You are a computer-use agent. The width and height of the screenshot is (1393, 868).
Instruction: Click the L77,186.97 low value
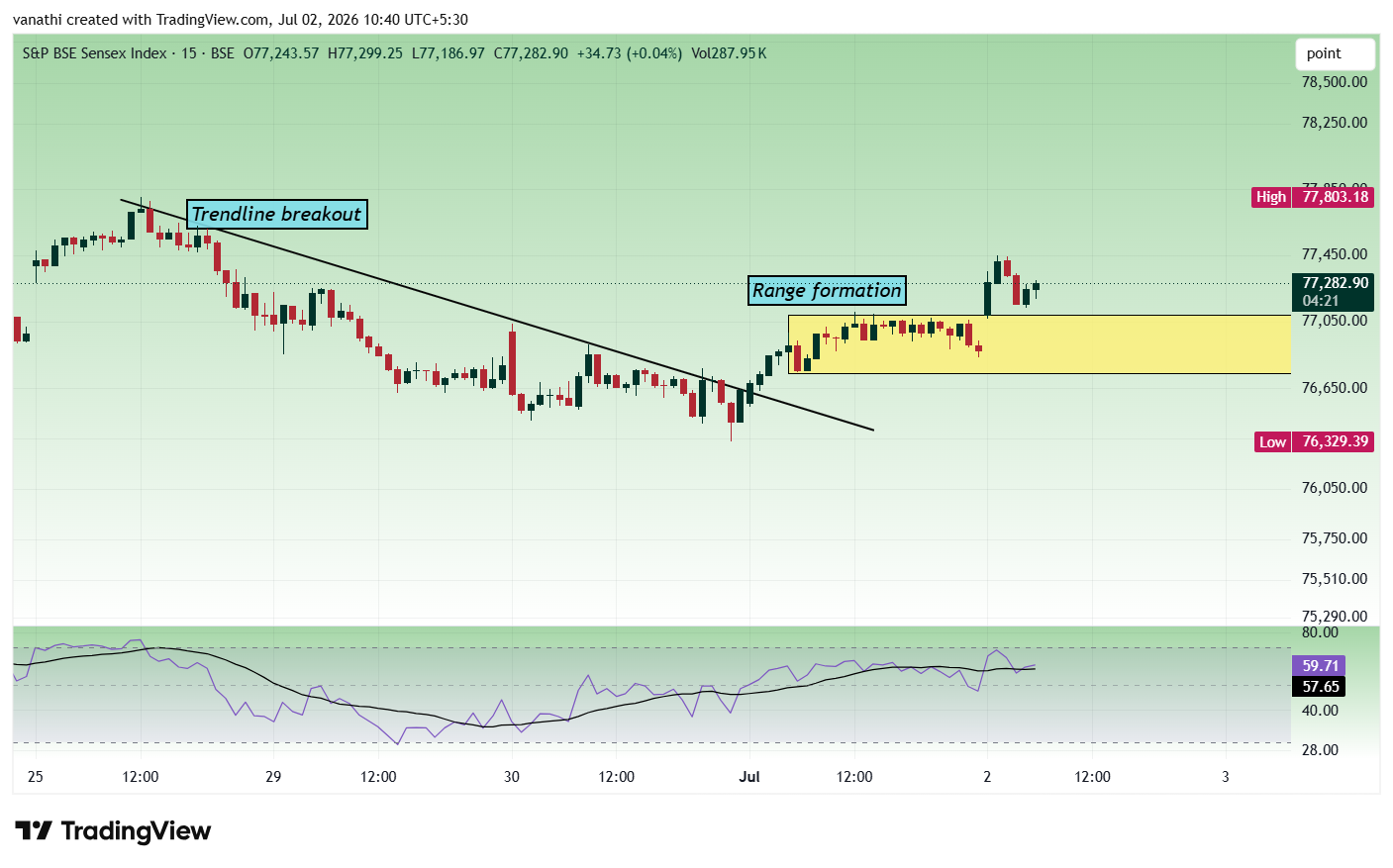pyautogui.click(x=448, y=53)
